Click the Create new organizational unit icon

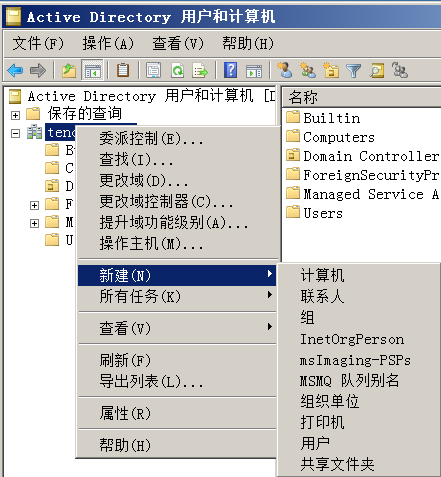[x=331, y=70]
